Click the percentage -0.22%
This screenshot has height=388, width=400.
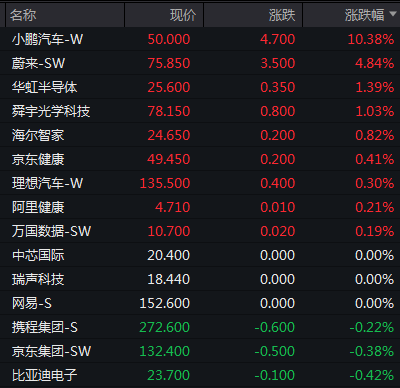372,327
